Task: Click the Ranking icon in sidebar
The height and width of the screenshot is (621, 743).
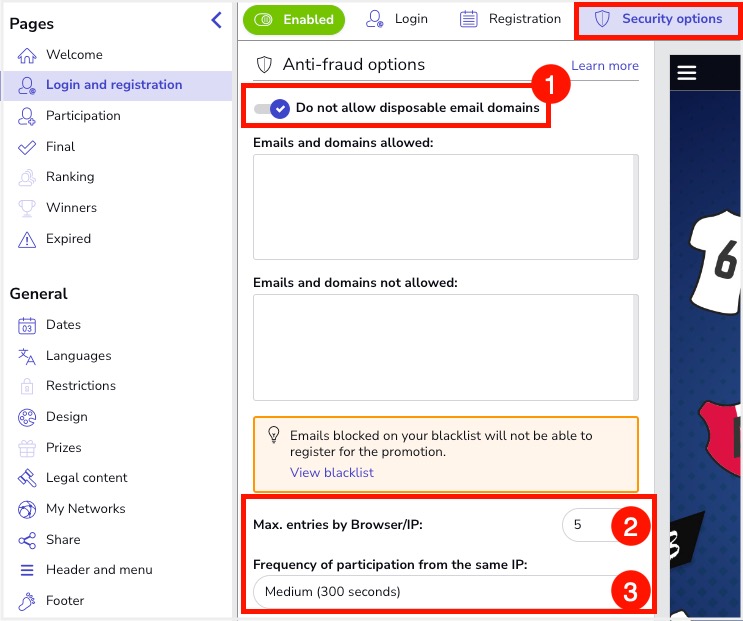Action: (x=27, y=178)
